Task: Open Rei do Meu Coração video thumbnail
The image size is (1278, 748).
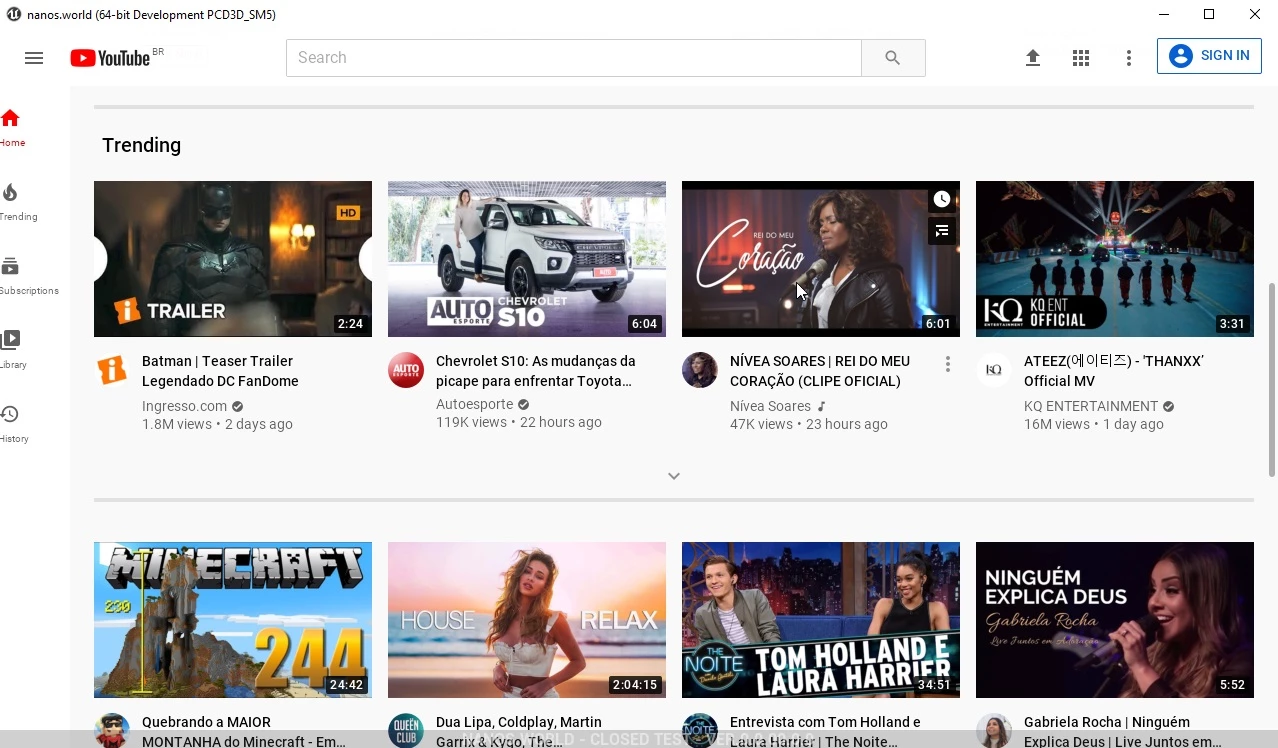Action: click(821, 259)
